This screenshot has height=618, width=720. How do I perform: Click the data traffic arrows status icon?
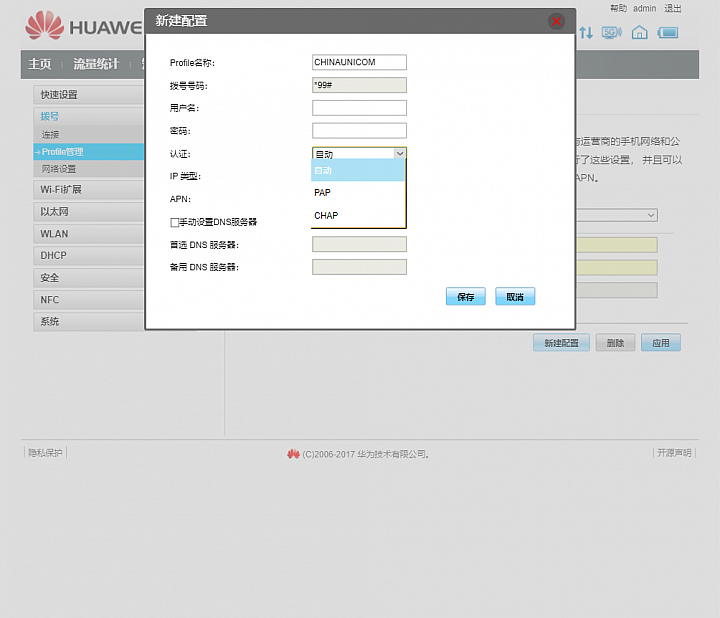click(586, 33)
